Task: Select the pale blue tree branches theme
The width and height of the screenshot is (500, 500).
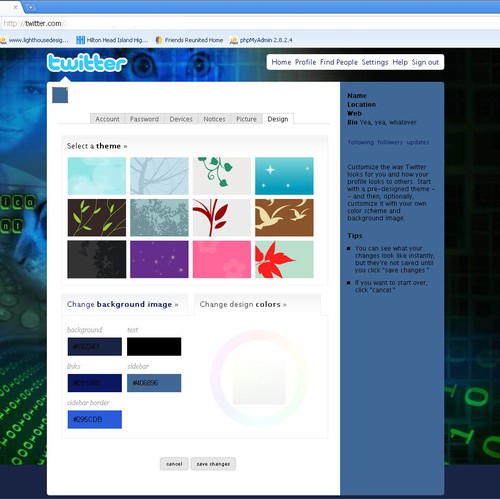Action: (x=159, y=176)
